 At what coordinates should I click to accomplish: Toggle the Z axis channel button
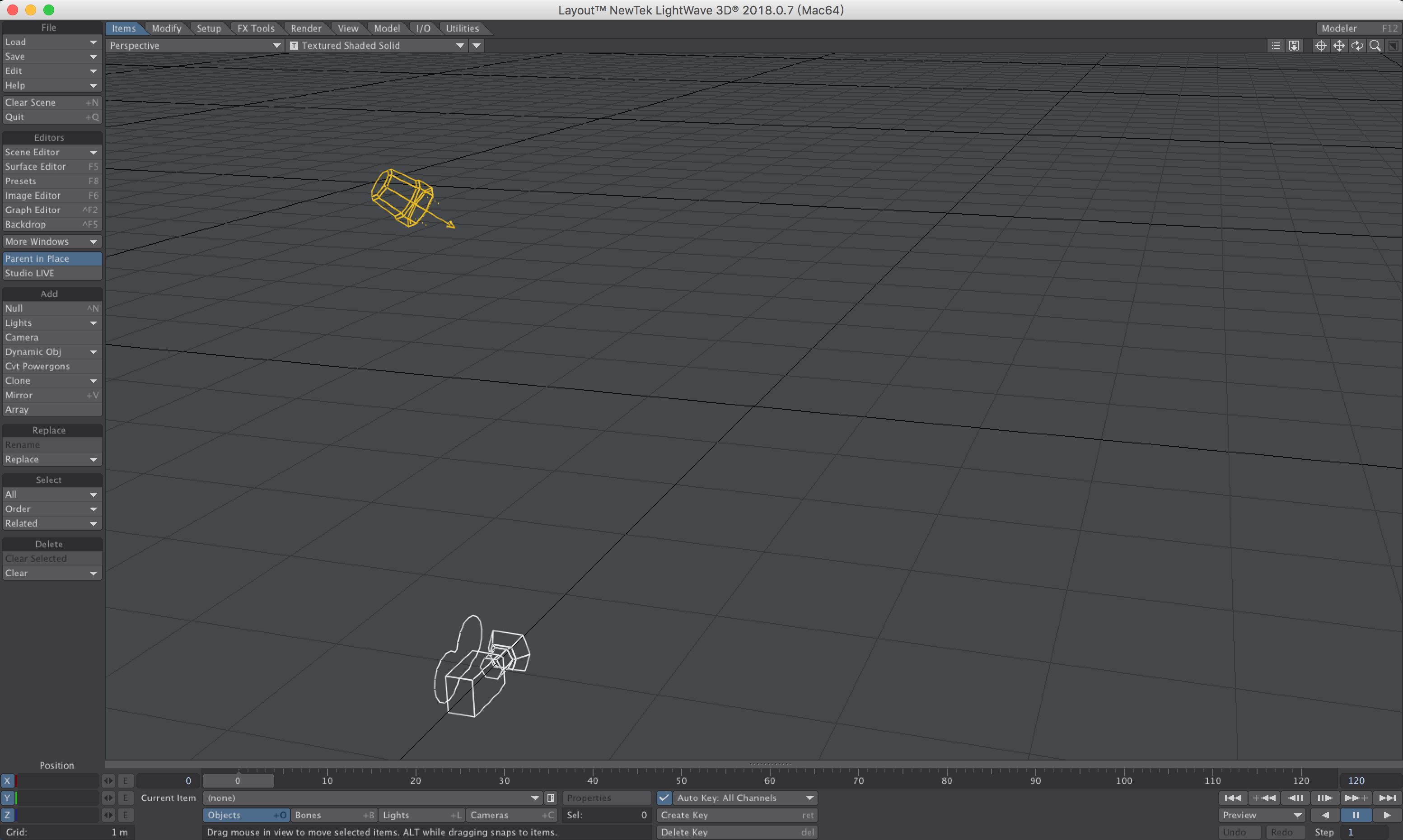pyautogui.click(x=7, y=815)
